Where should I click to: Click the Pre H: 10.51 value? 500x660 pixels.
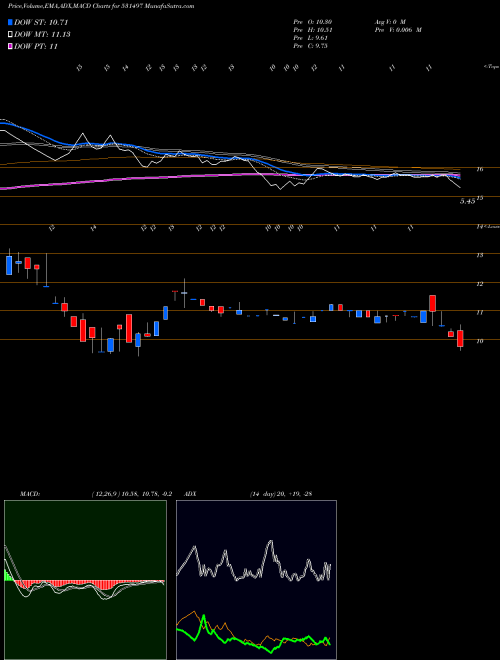(x=310, y=30)
